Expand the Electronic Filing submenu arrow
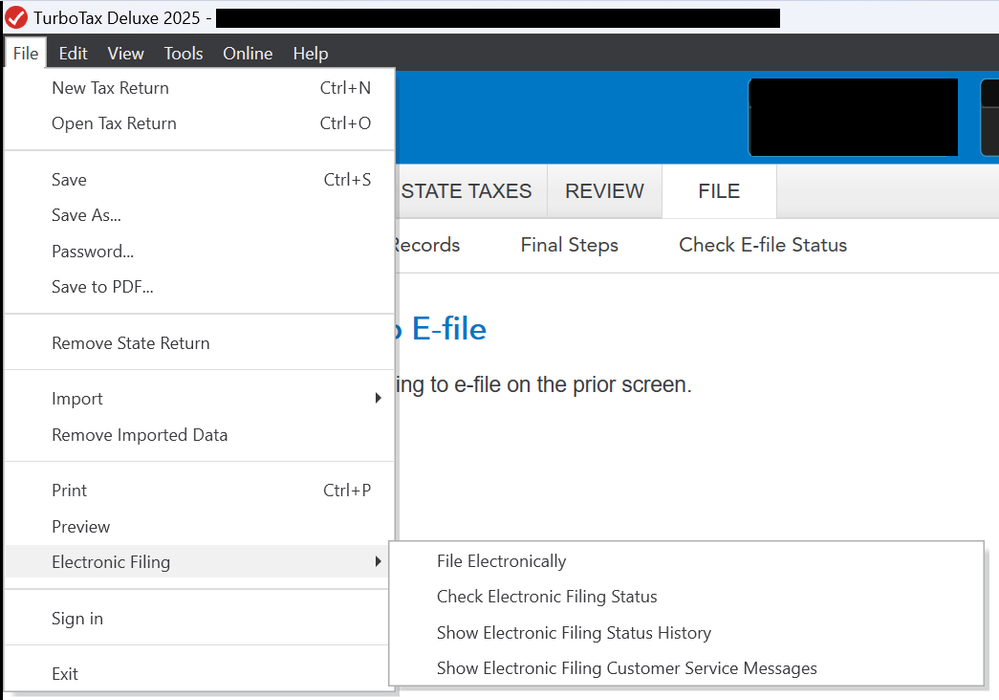The image size is (999, 700). [x=378, y=562]
